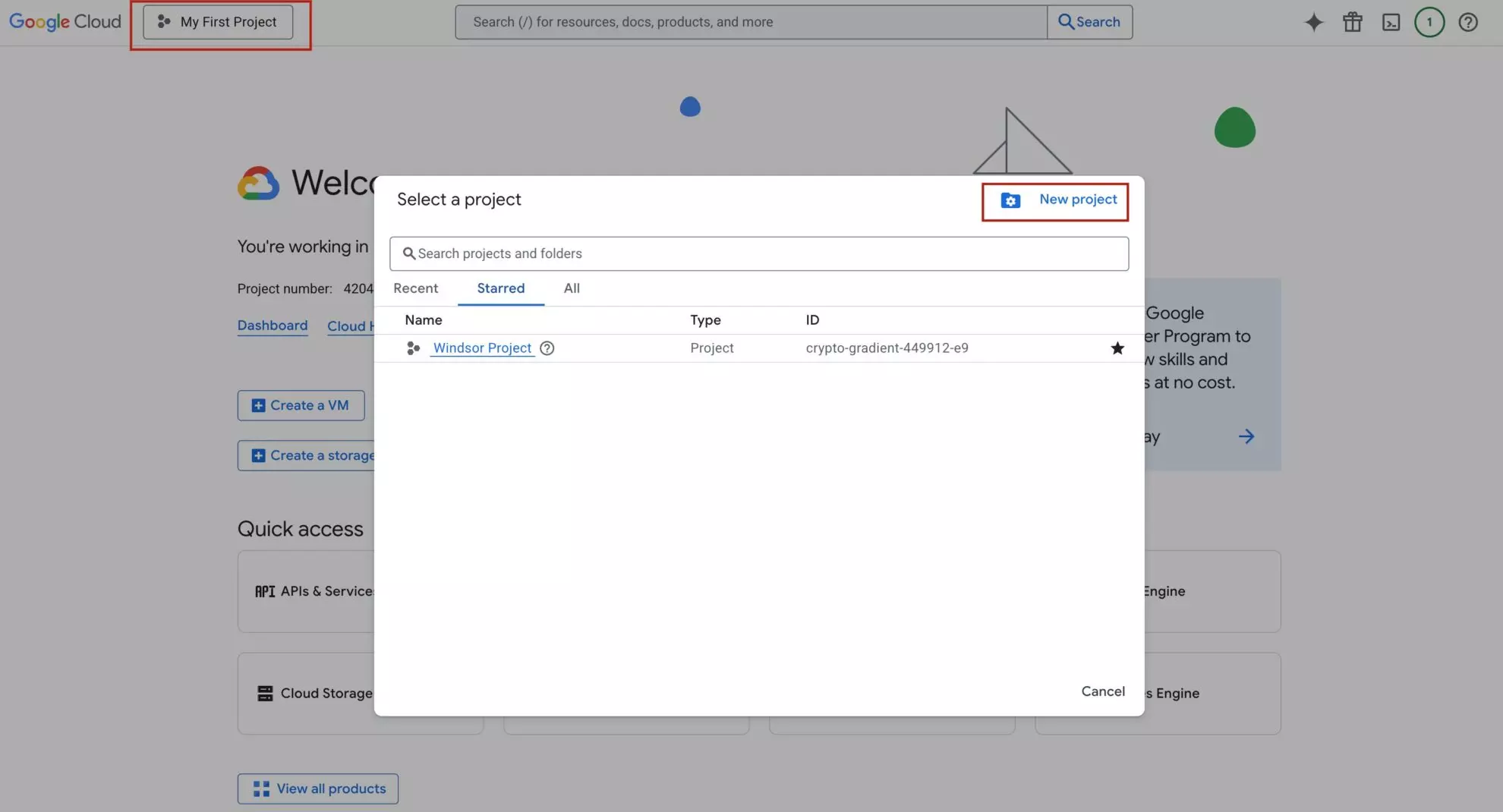1503x812 pixels.
Task: Toggle the Search button in the top bar
Action: [1089, 22]
